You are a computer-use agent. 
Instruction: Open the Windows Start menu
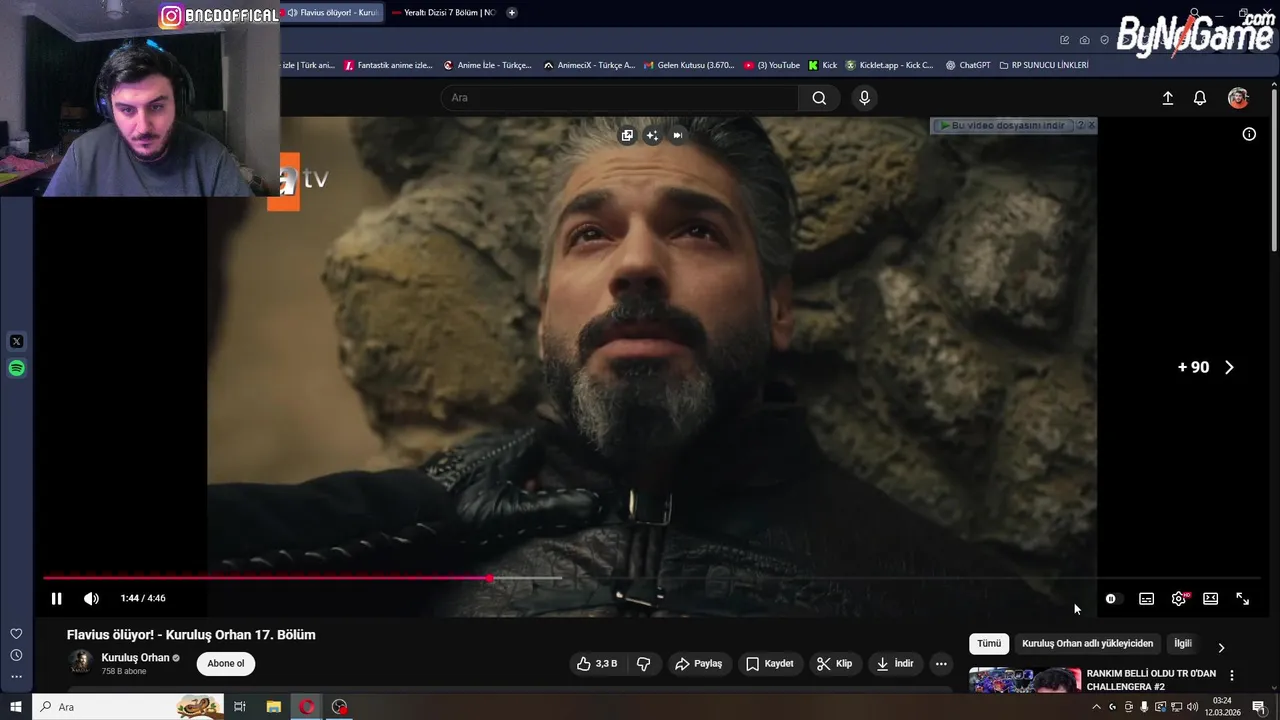click(x=16, y=707)
